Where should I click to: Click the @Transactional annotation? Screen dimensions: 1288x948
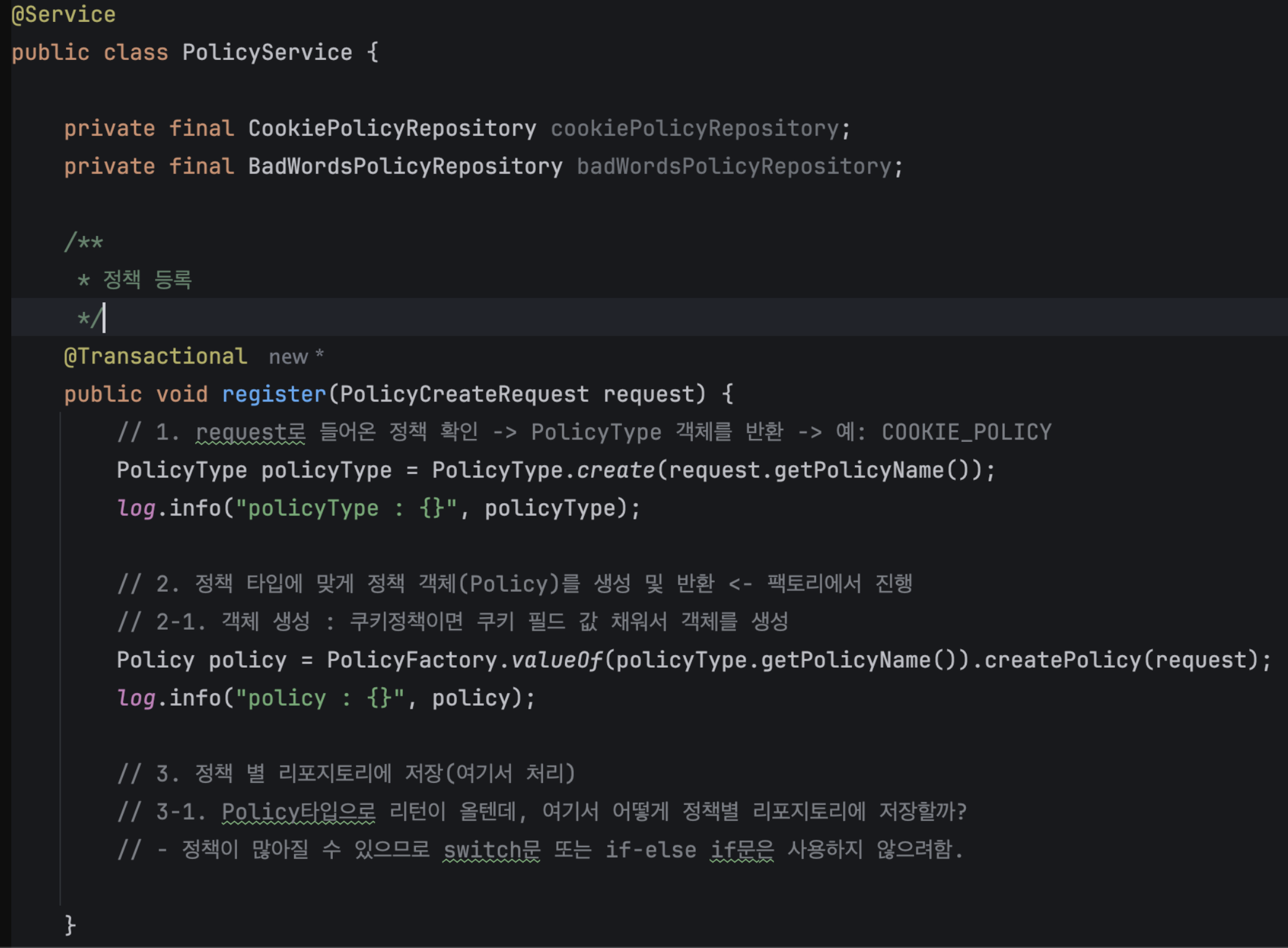[x=155, y=356]
